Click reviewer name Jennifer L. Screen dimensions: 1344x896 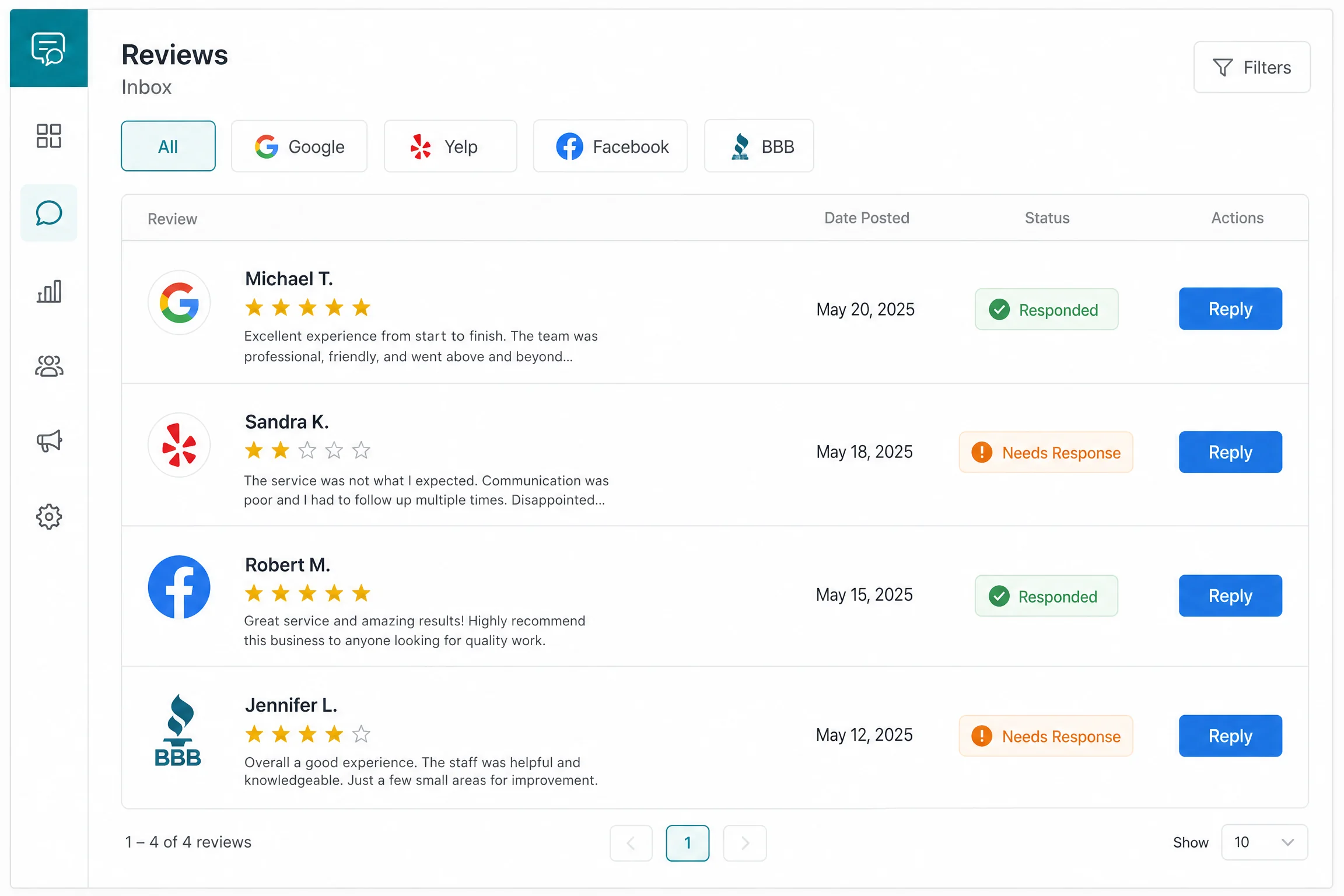point(291,705)
